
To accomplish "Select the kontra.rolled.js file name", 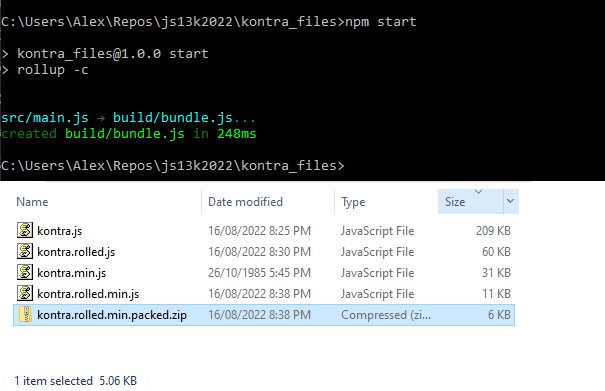I will point(76,252).
